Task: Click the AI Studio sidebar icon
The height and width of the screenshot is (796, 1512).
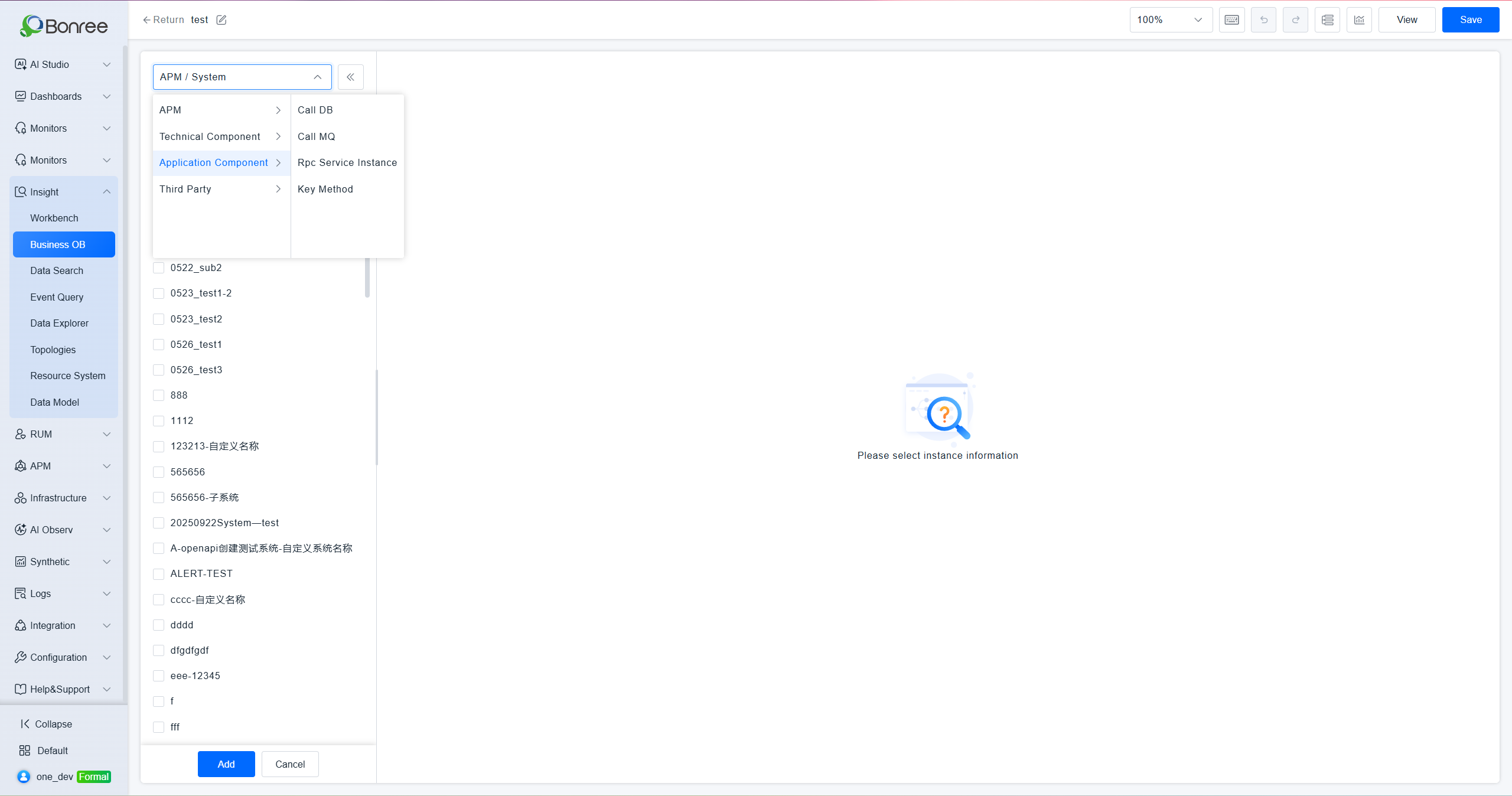Action: (21, 64)
